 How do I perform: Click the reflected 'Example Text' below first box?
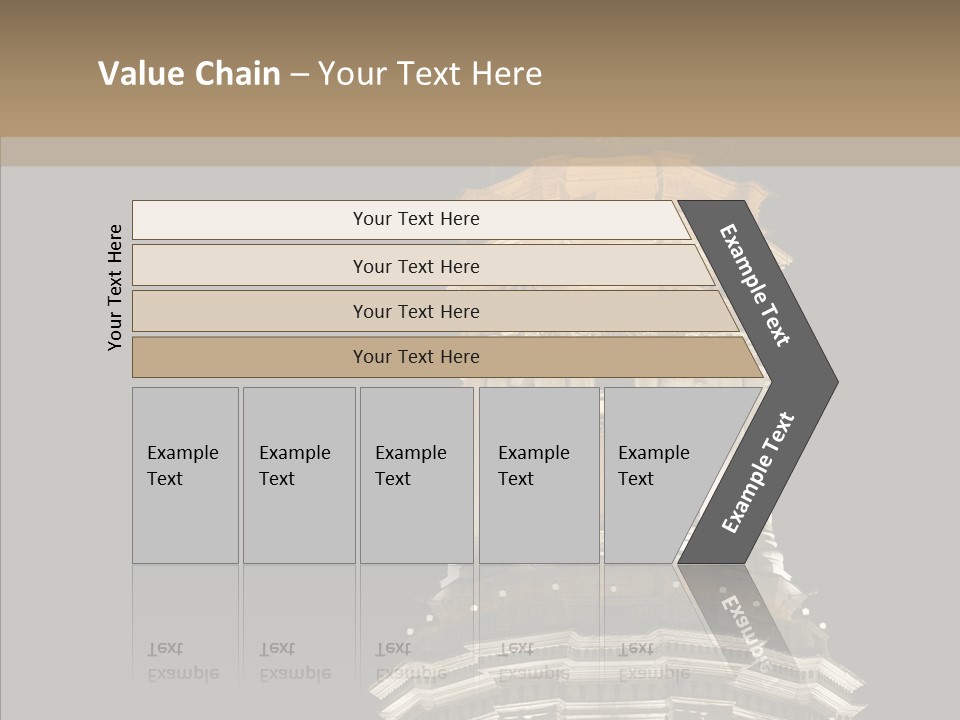[x=183, y=661]
